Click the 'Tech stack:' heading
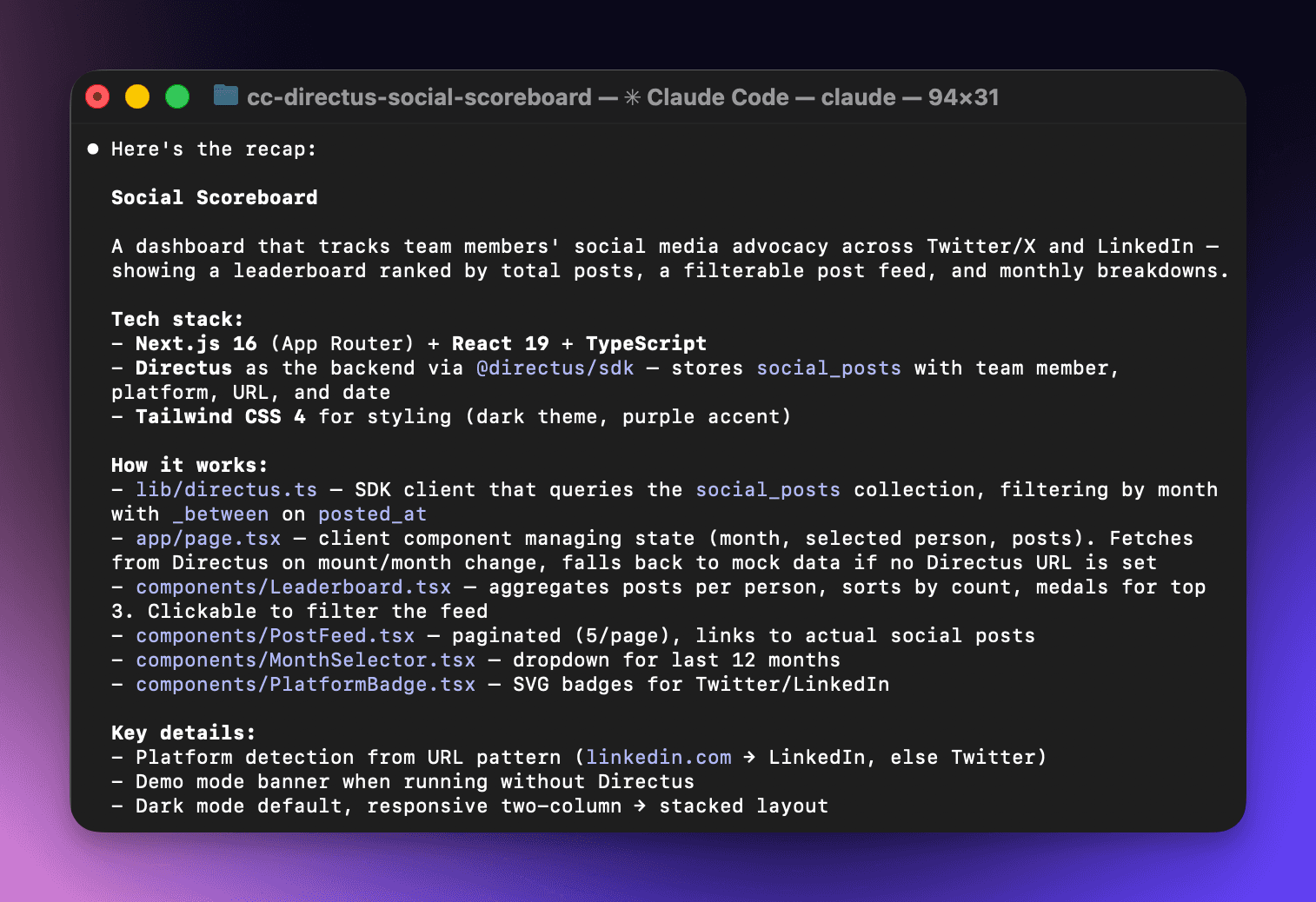The image size is (1316, 902). coord(178,320)
